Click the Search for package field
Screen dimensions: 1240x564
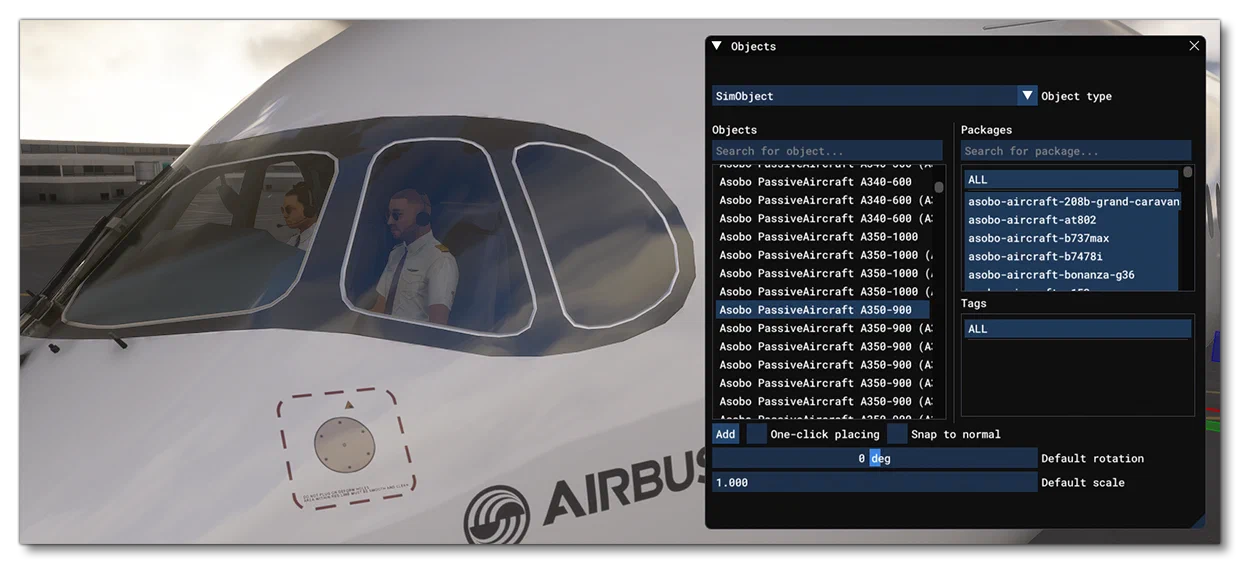pyautogui.click(x=1076, y=151)
